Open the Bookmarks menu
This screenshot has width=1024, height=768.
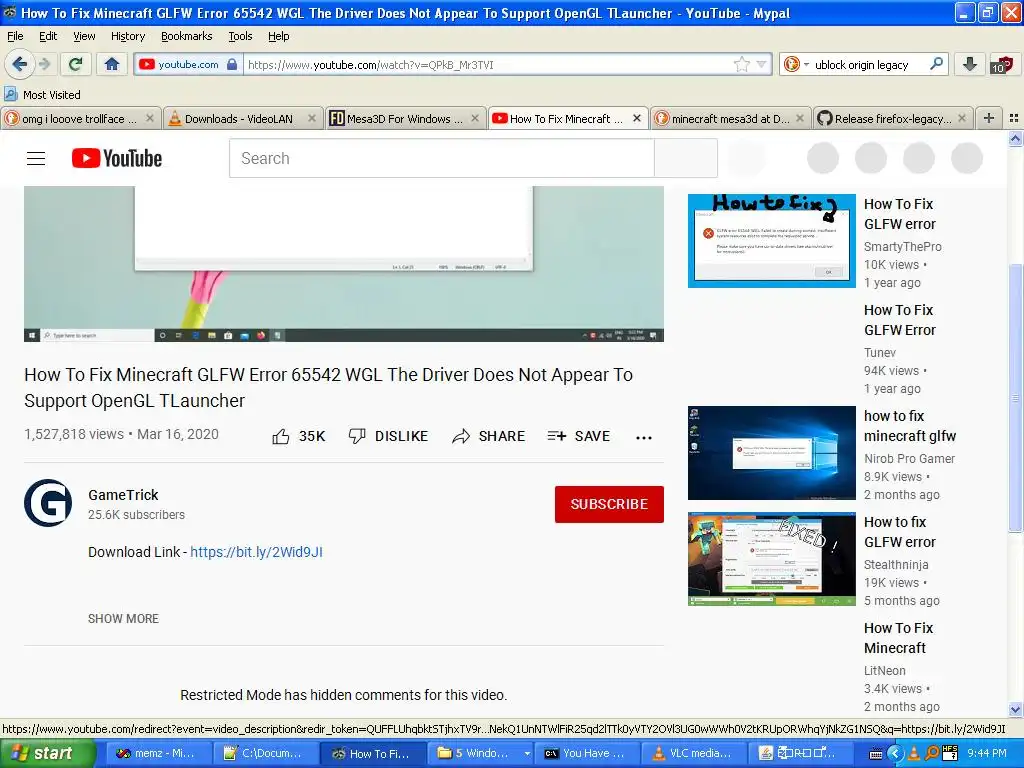[x=187, y=36]
